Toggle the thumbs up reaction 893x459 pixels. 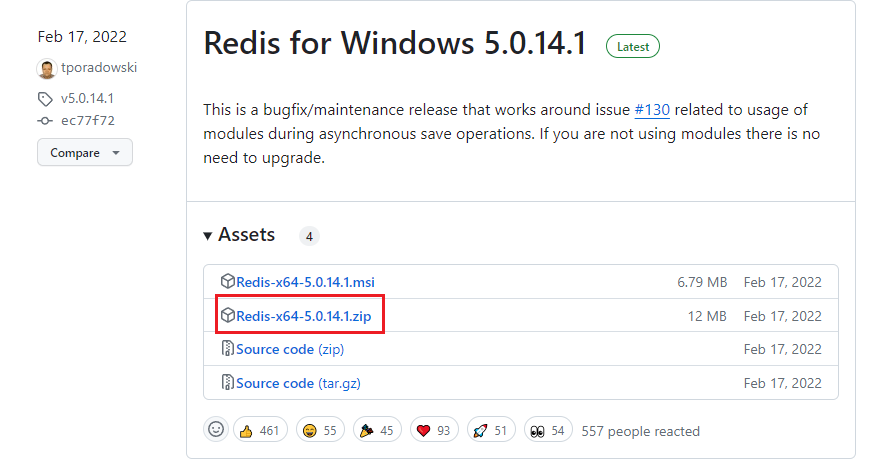point(260,431)
